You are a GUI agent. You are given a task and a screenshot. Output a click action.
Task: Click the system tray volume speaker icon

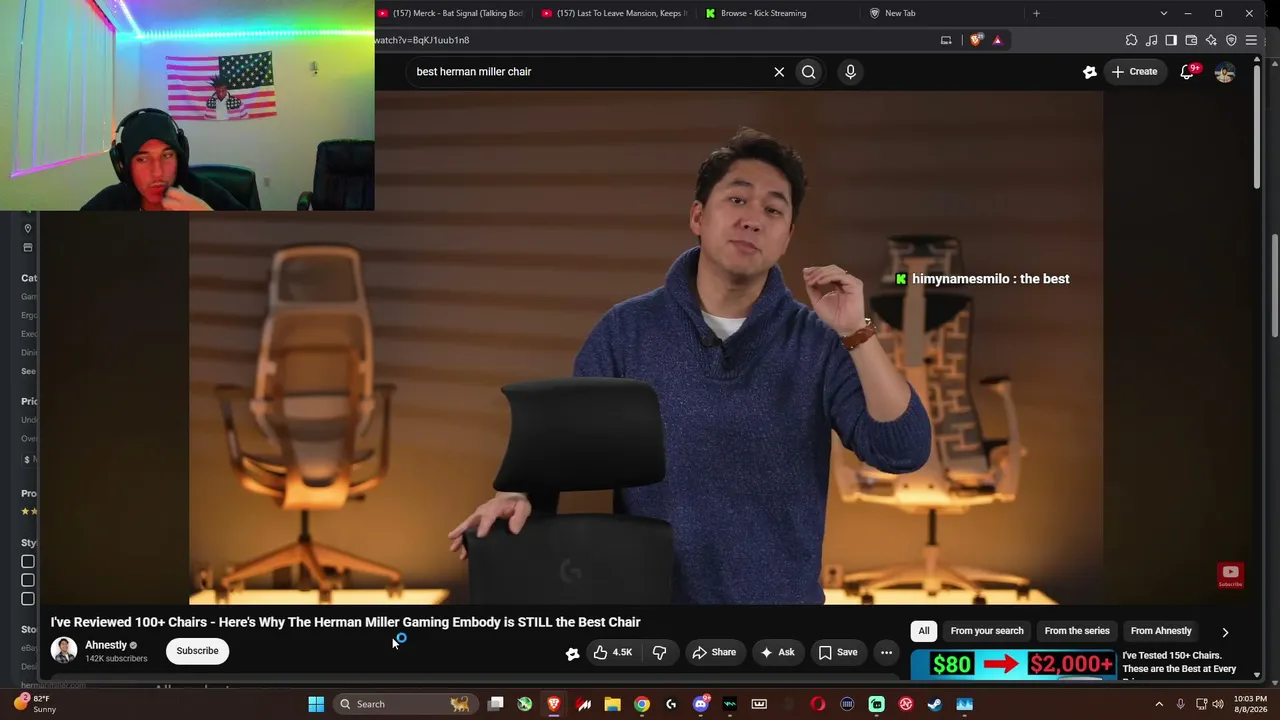(1218, 704)
